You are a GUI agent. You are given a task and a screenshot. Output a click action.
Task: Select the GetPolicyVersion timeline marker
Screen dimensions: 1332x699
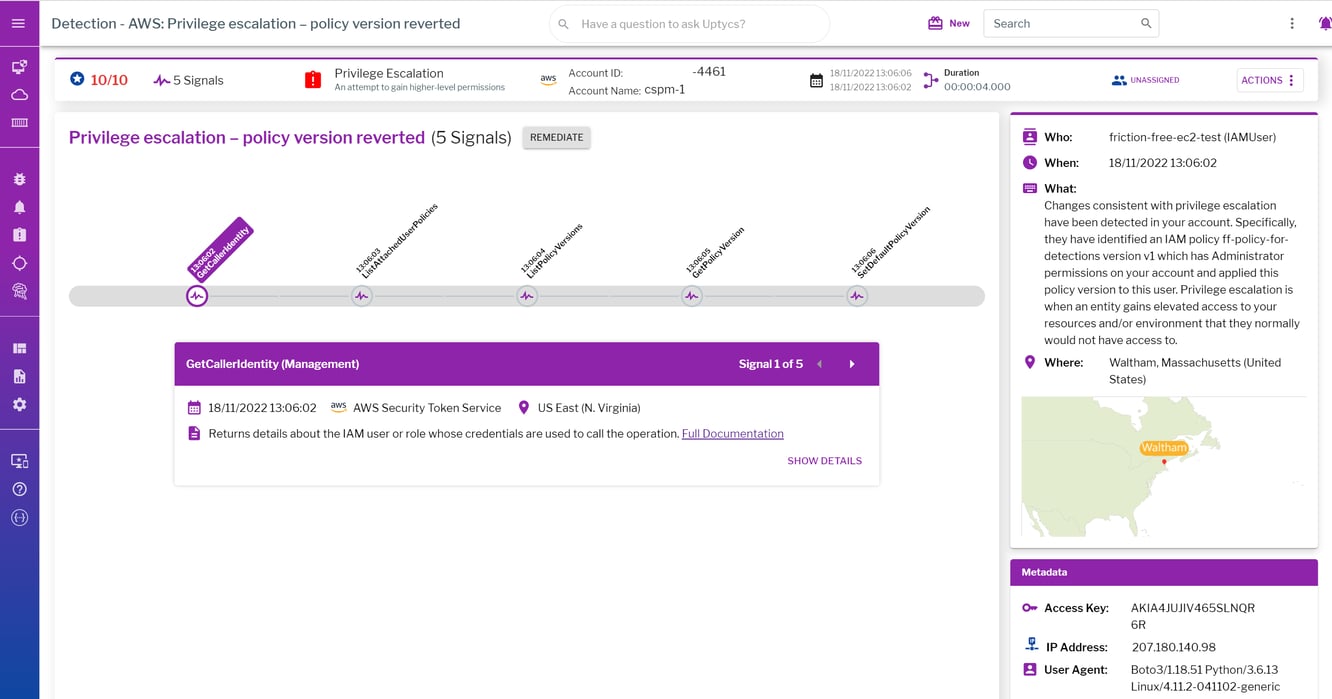(691, 296)
